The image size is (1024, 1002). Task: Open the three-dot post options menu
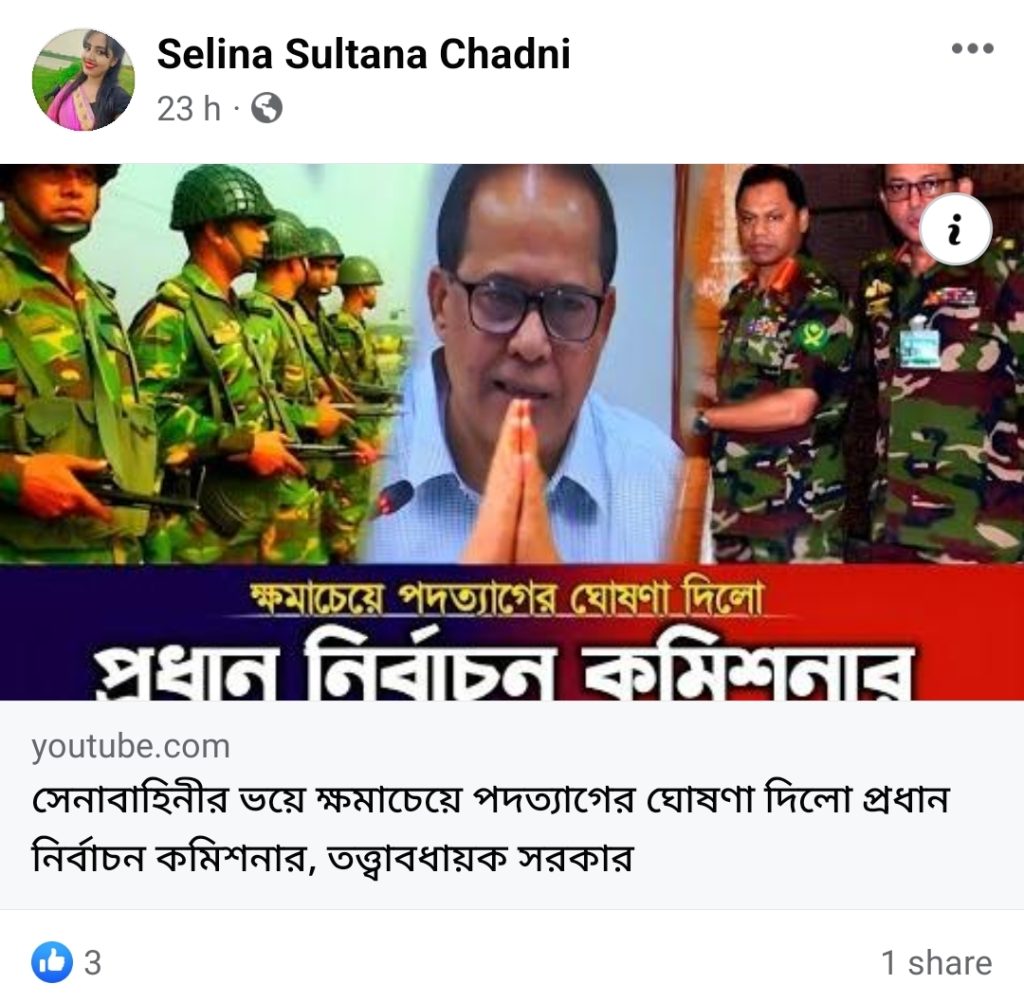click(972, 48)
